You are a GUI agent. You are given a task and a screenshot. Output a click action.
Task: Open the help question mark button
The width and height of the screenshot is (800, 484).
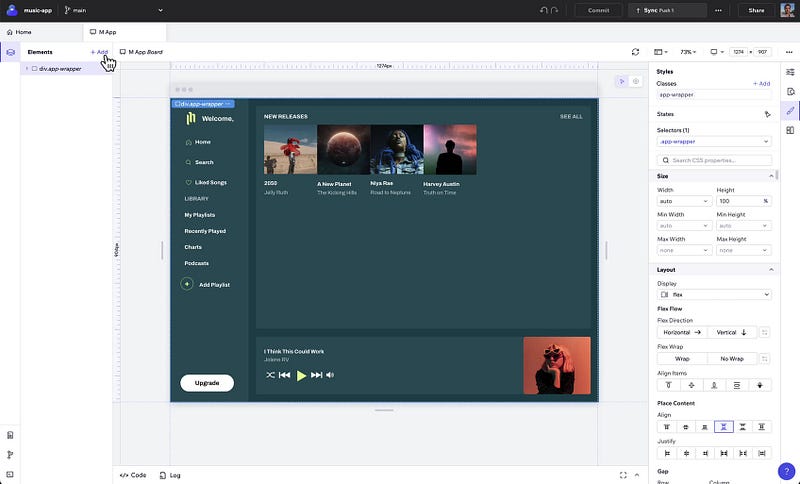786,471
